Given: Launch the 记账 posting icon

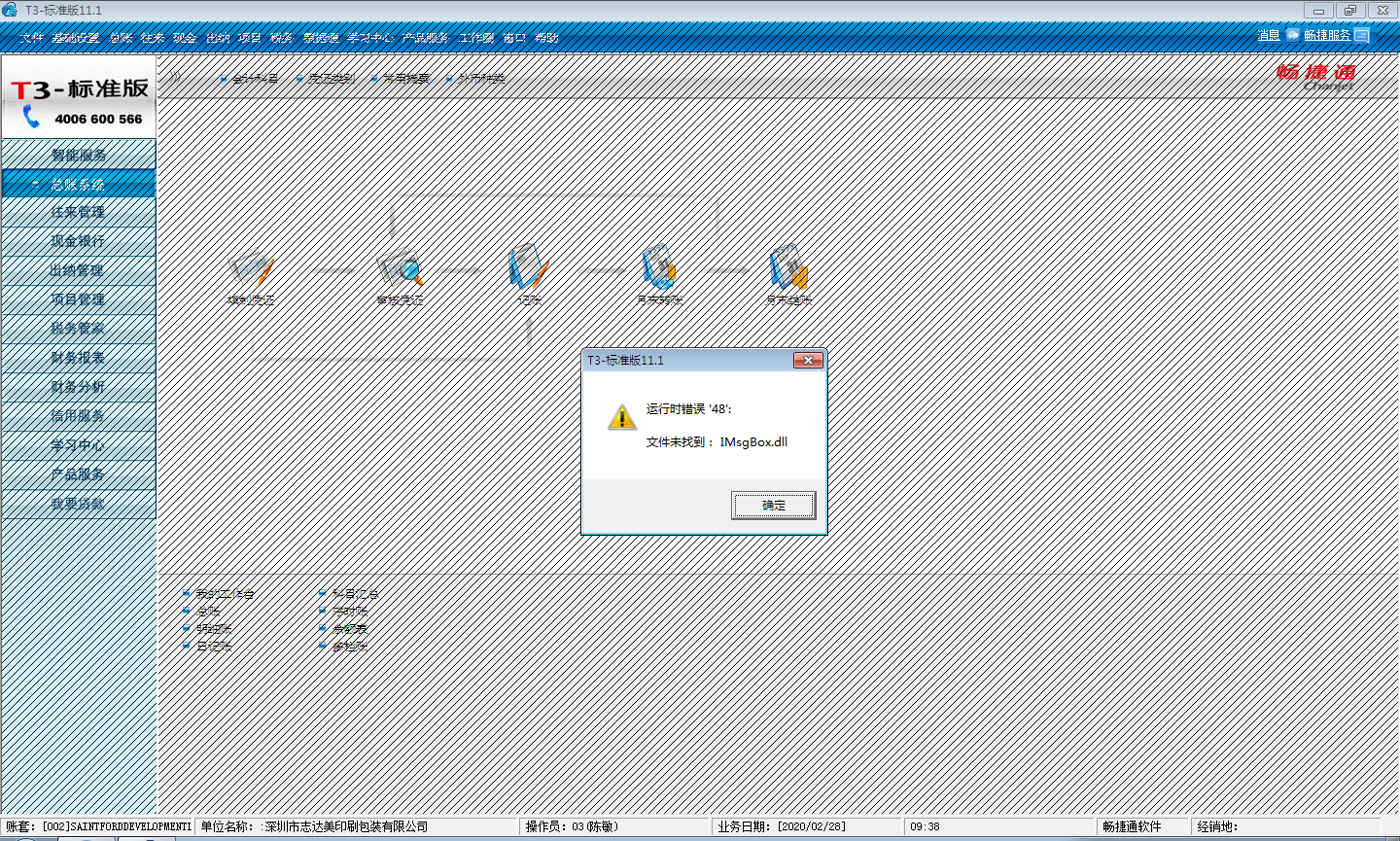Looking at the screenshot, I should pyautogui.click(x=529, y=267).
